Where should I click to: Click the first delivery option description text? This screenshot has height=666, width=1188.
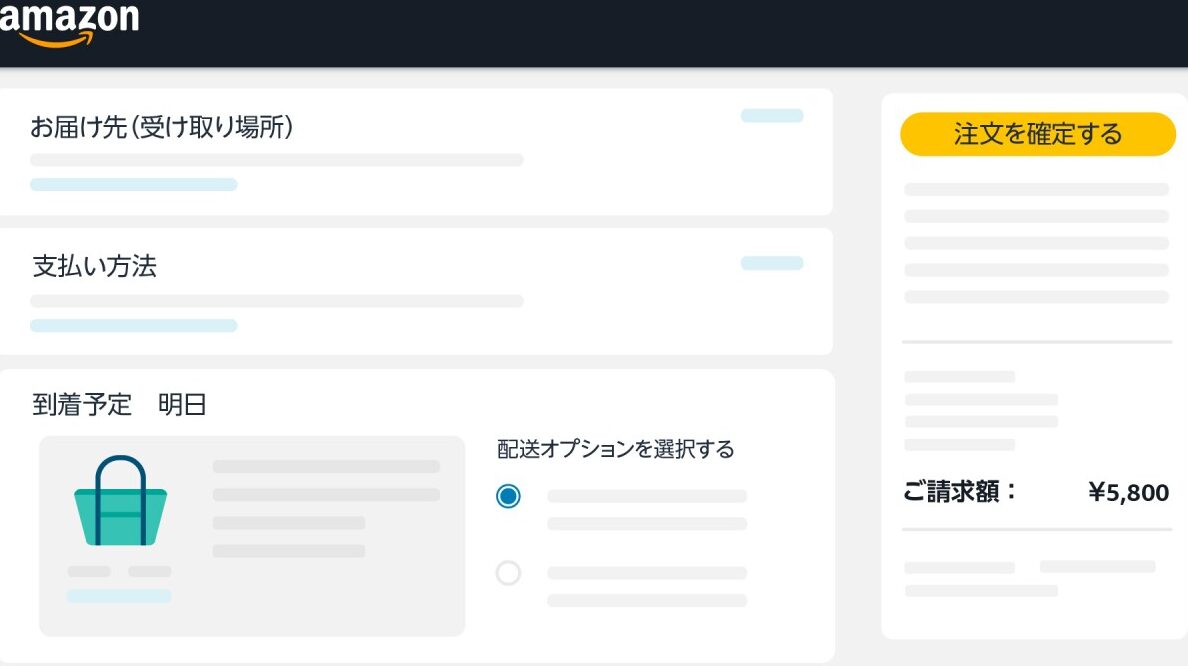647,510
